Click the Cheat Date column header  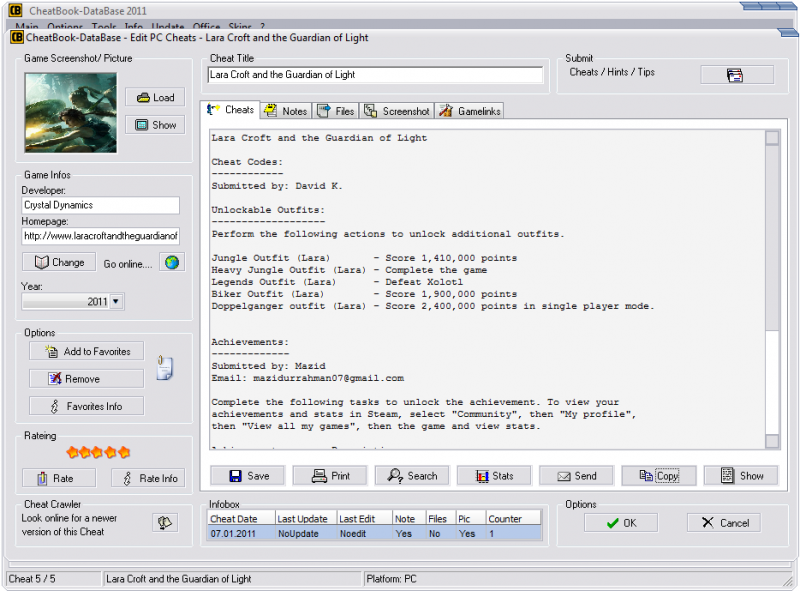click(242, 519)
